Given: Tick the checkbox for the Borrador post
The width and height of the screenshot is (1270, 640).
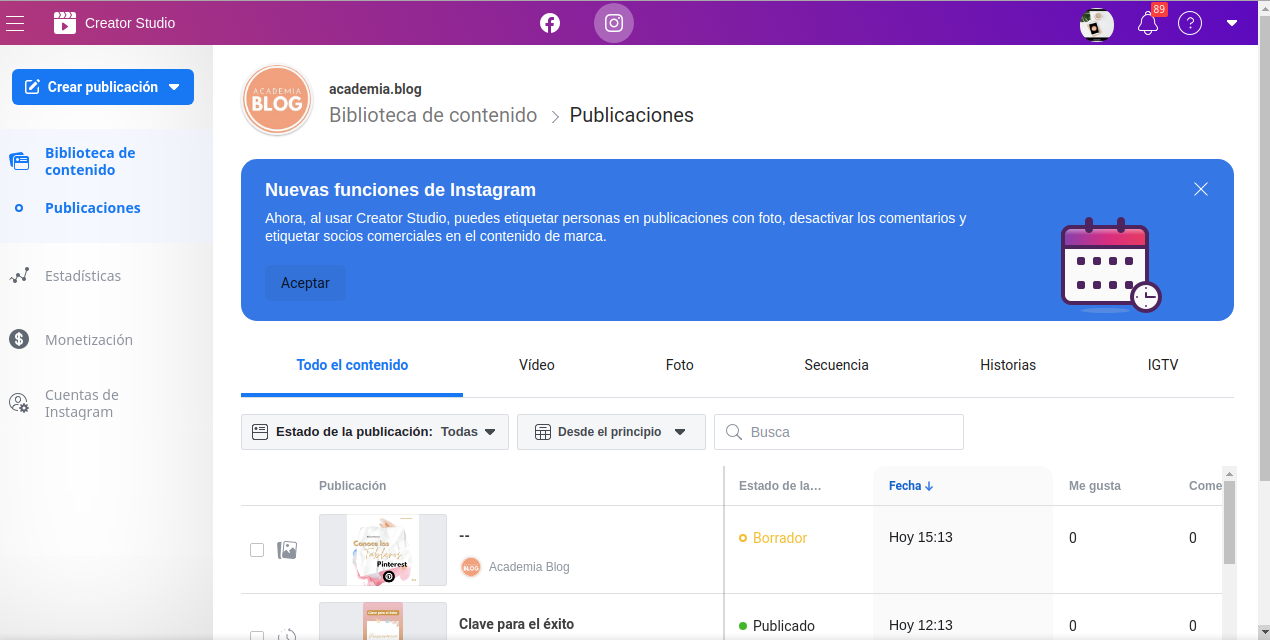Looking at the screenshot, I should [257, 550].
